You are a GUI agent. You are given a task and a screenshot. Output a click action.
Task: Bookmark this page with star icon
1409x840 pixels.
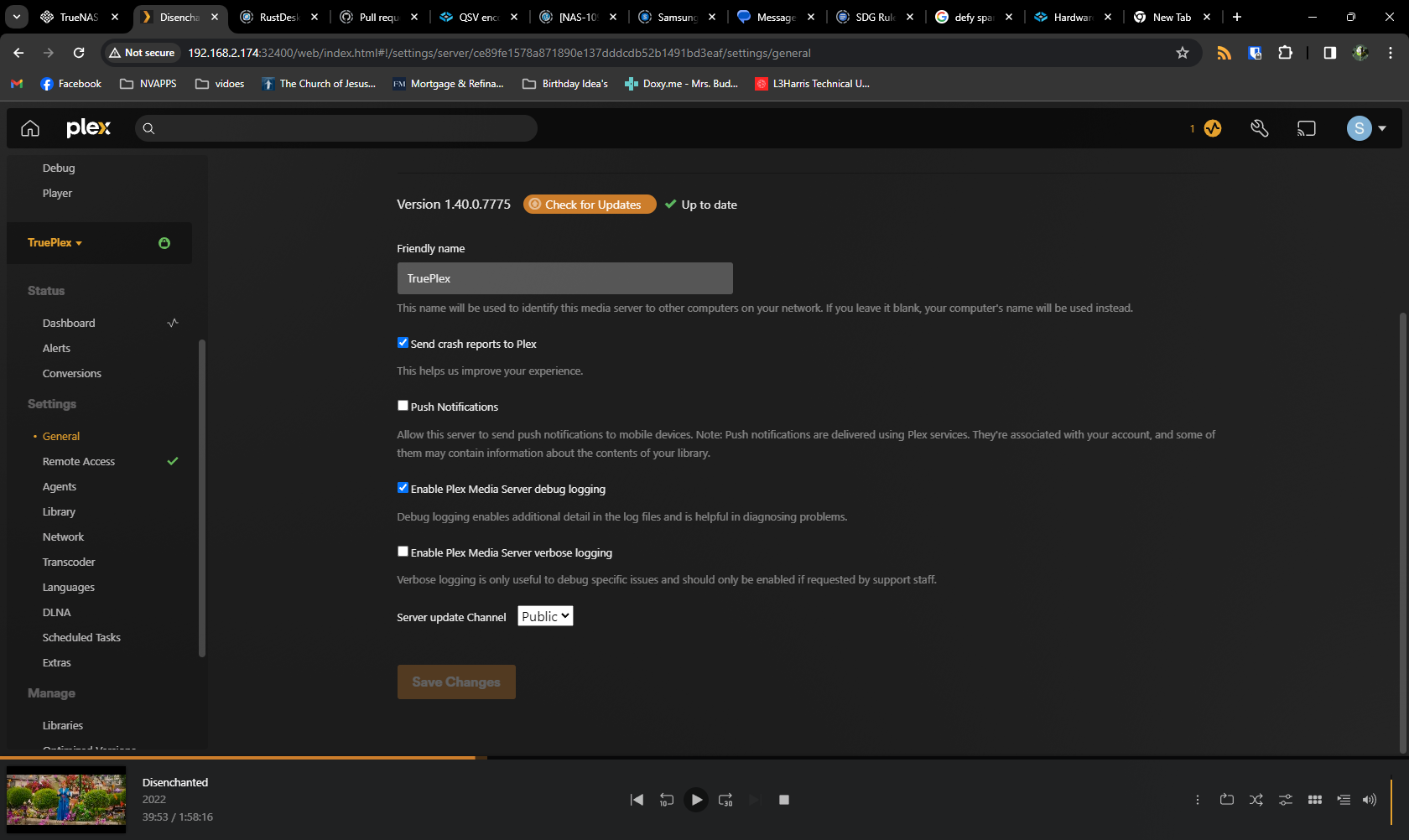pos(1183,53)
